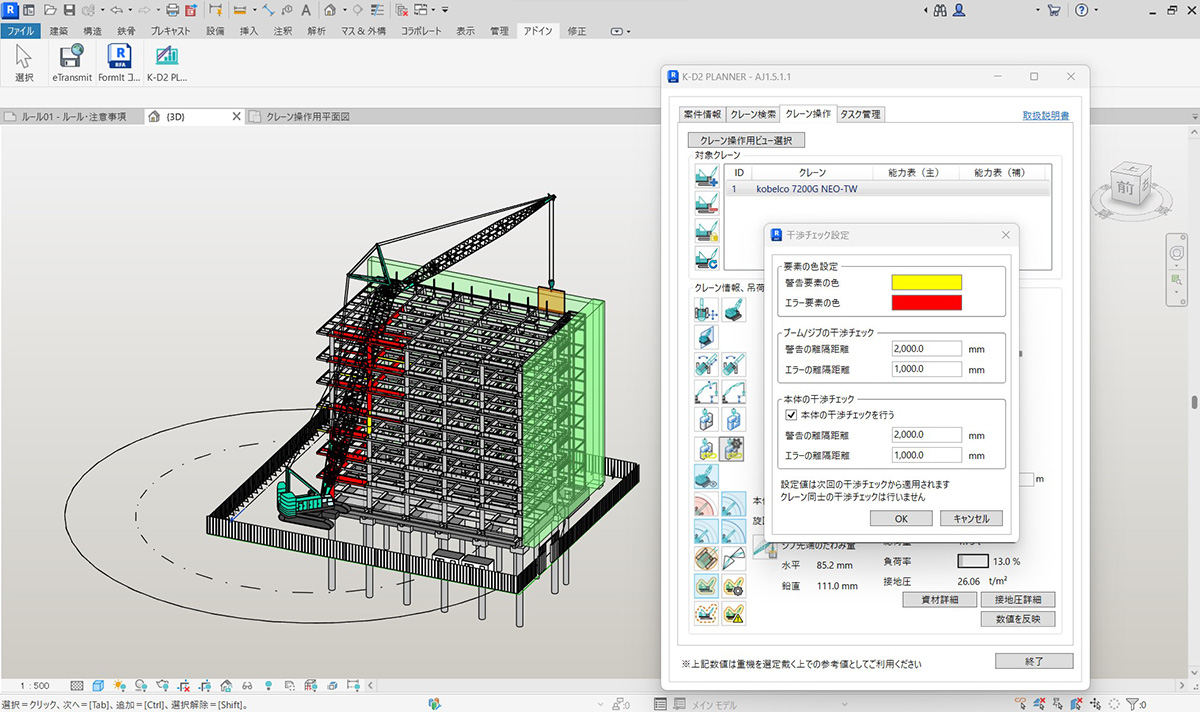
Task: Open the 1 : 500 view scale dropdown
Action: [x=35, y=686]
